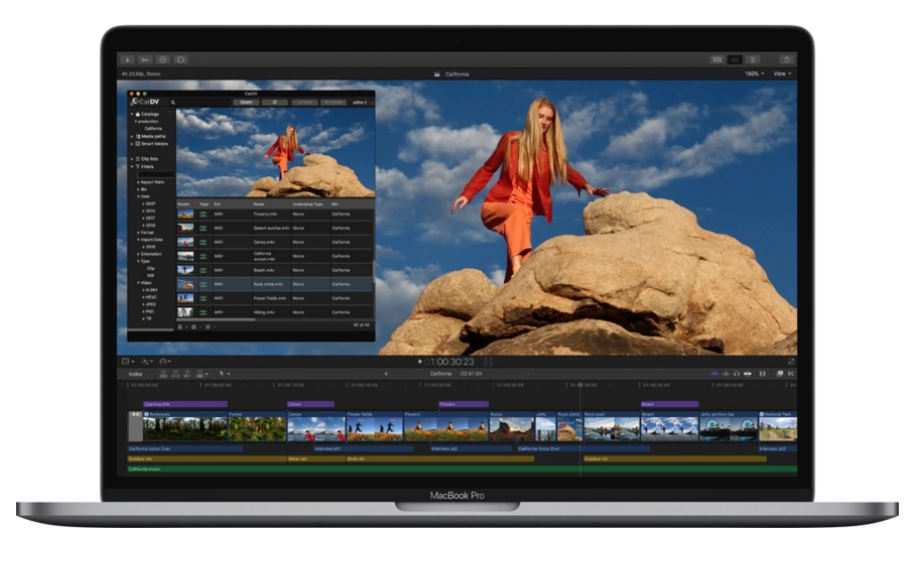Toggle the timeline panel visibility button
The height and width of the screenshot is (563, 916).
[735, 60]
